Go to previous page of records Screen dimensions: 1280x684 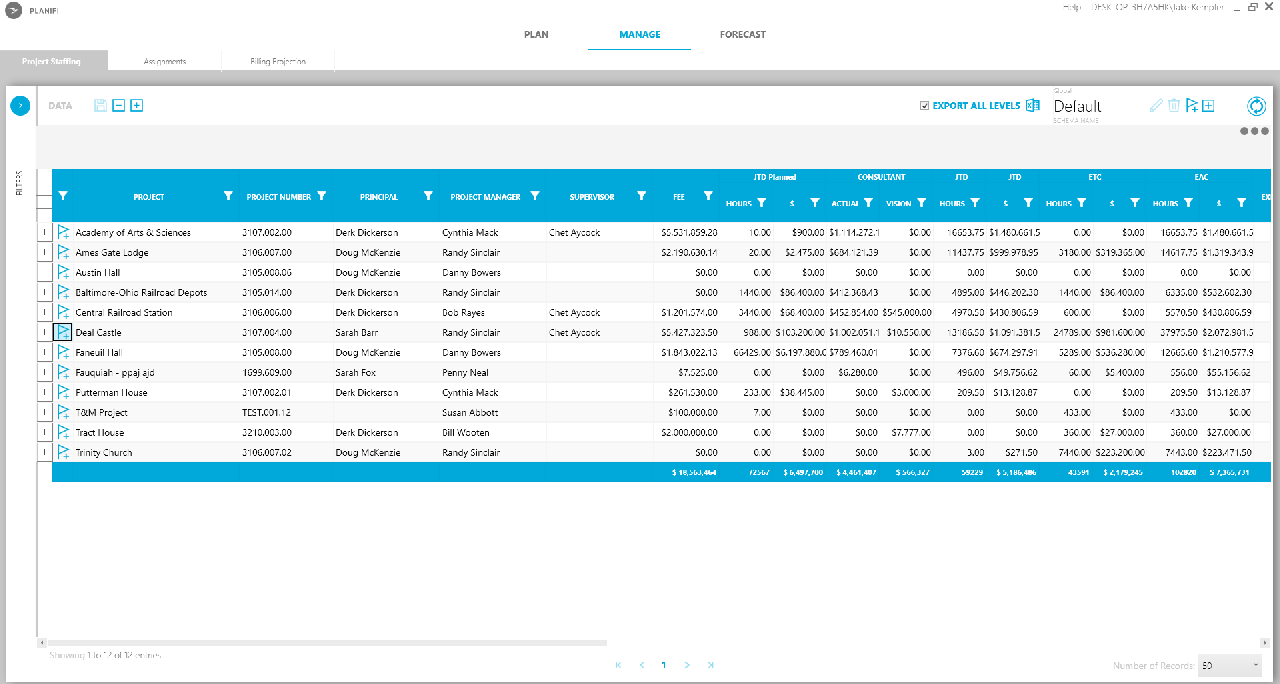tap(641, 665)
